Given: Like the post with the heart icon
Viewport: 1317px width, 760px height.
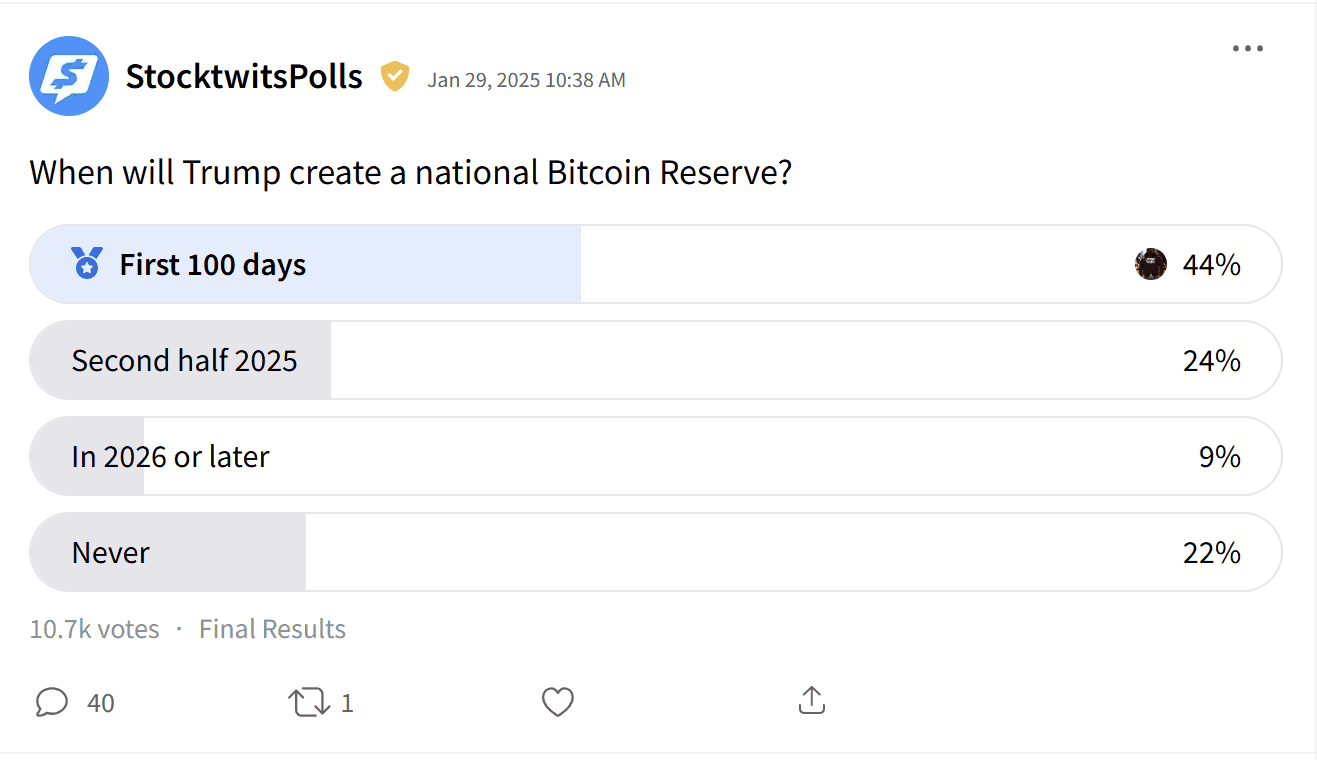Looking at the screenshot, I should point(558,702).
